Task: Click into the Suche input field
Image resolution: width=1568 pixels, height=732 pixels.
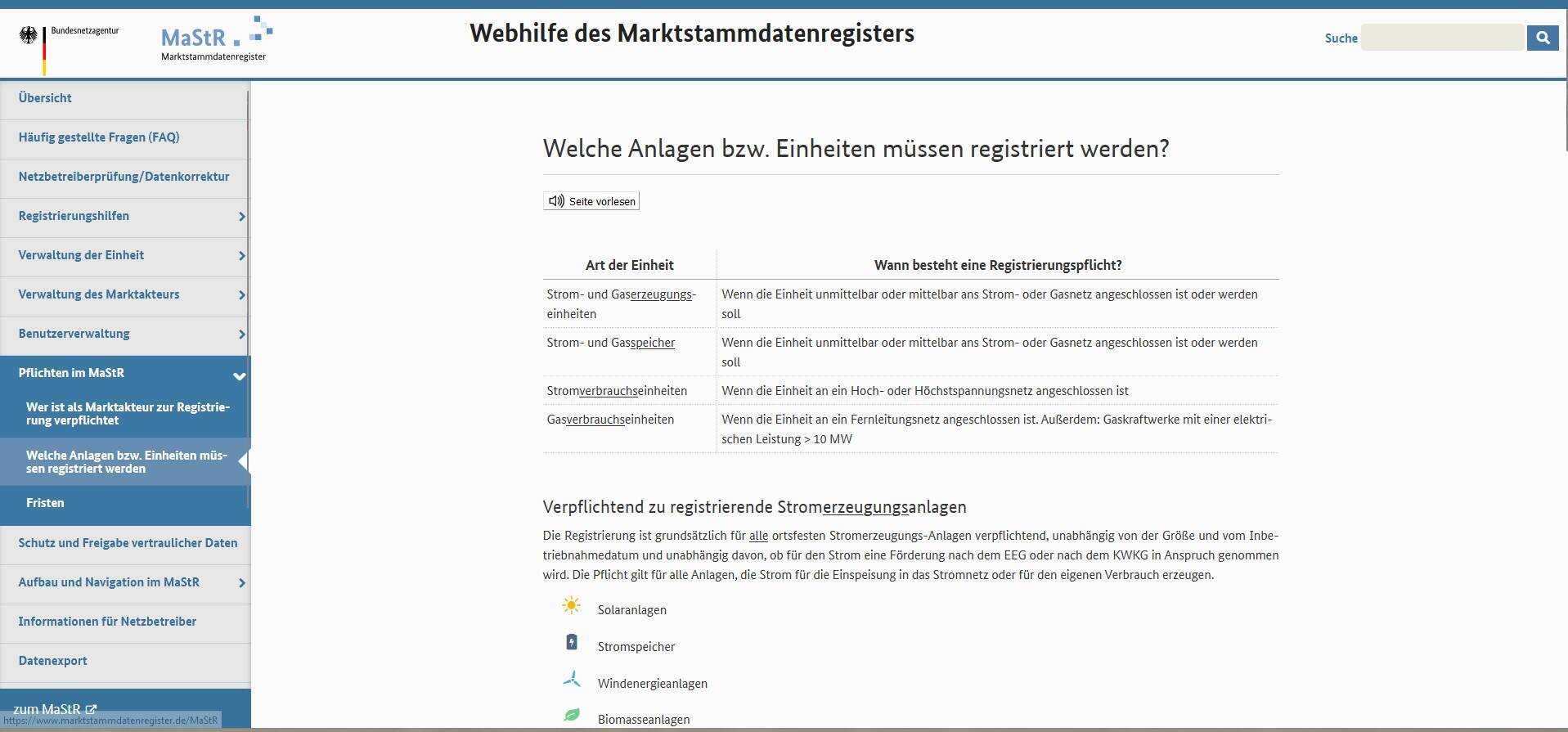Action: [x=1442, y=38]
